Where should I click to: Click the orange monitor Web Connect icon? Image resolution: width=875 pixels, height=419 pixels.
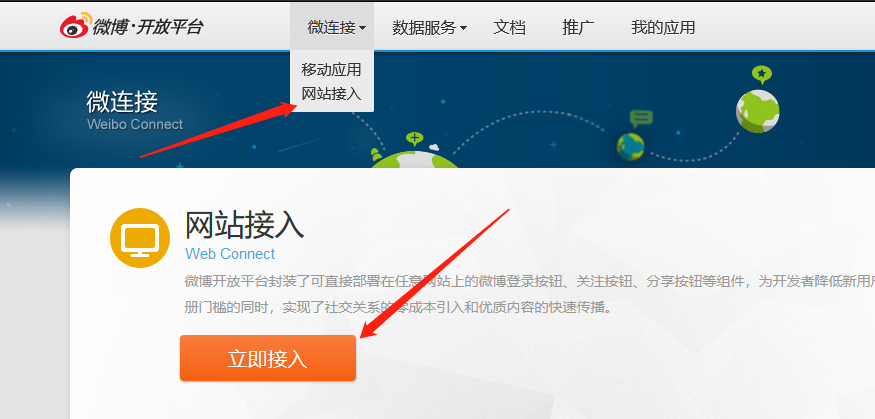coord(140,238)
